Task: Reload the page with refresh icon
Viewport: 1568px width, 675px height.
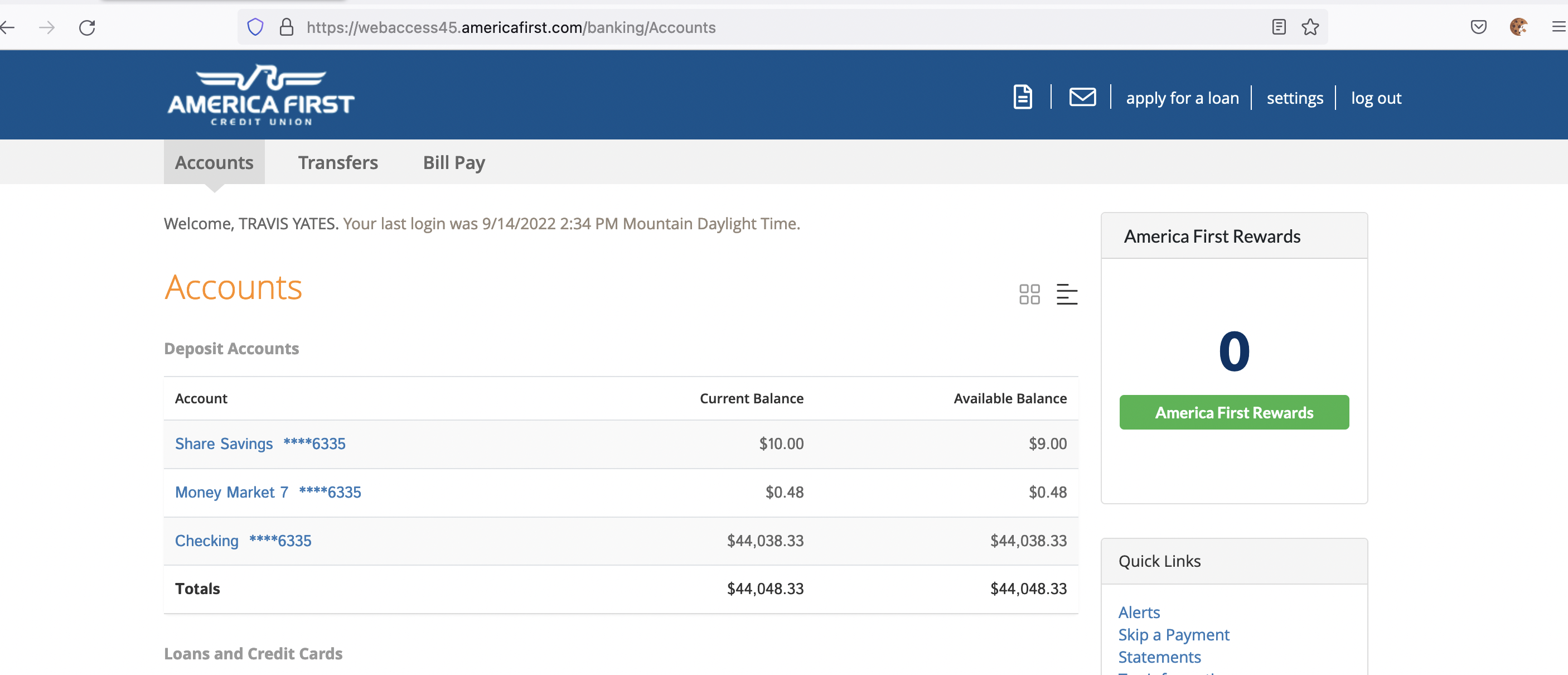Action: pos(87,27)
